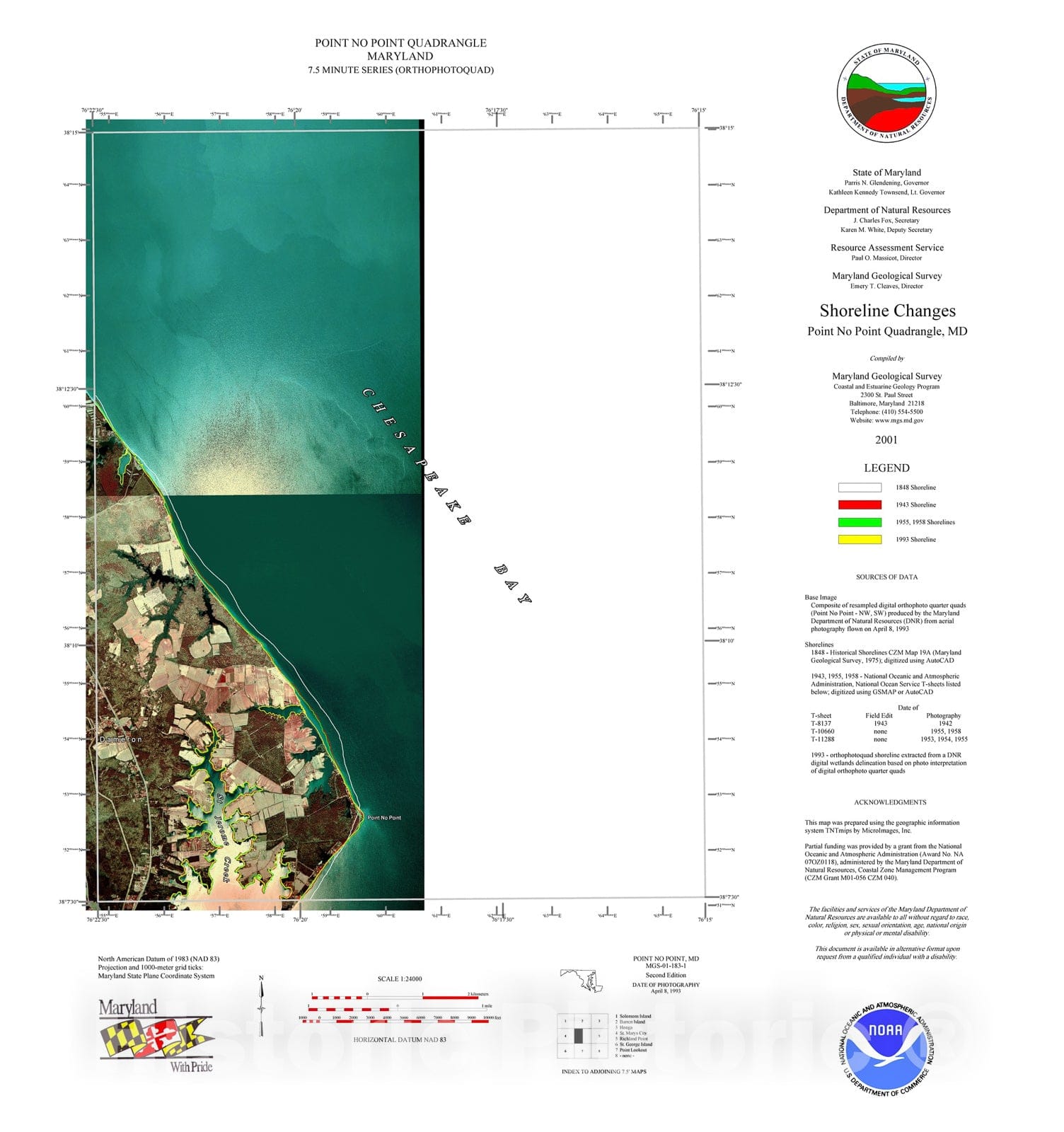1064x1132 pixels.
Task: Click the 'Shoreline Changes' title
Action: [887, 311]
